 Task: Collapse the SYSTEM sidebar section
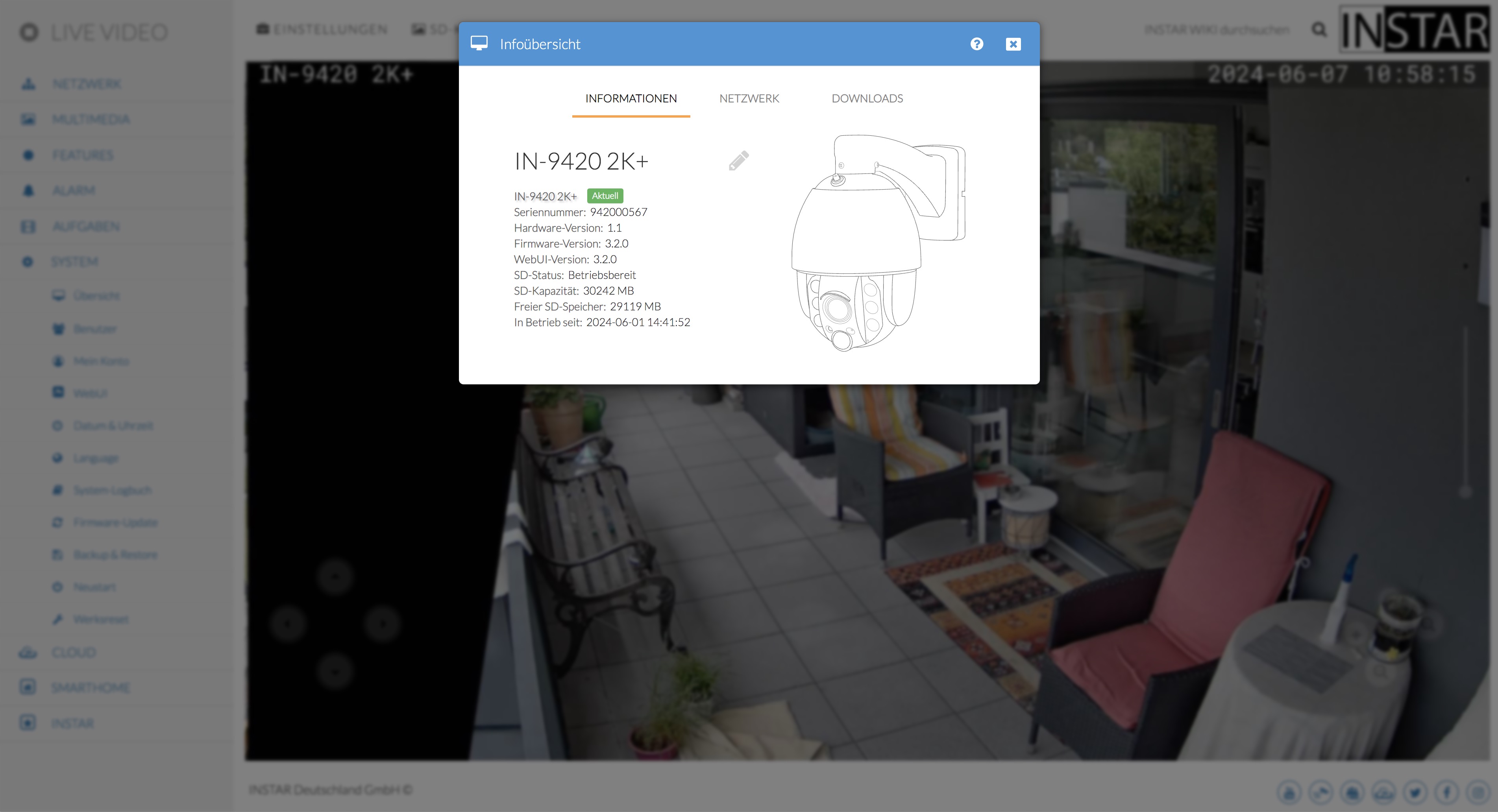(x=74, y=262)
